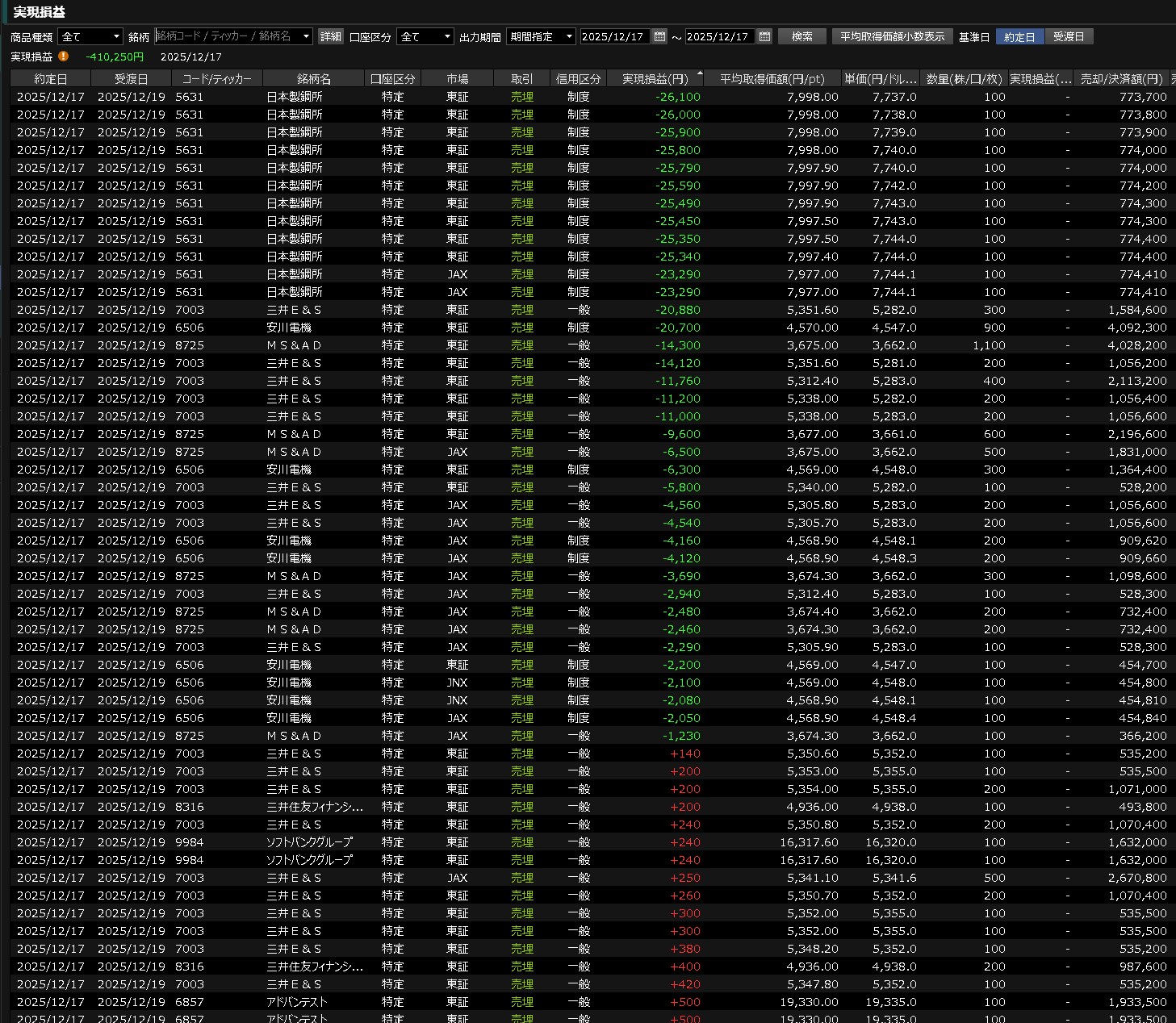Sort by the 銘柄名 column header
This screenshot has width=1176, height=1023.
[313, 79]
